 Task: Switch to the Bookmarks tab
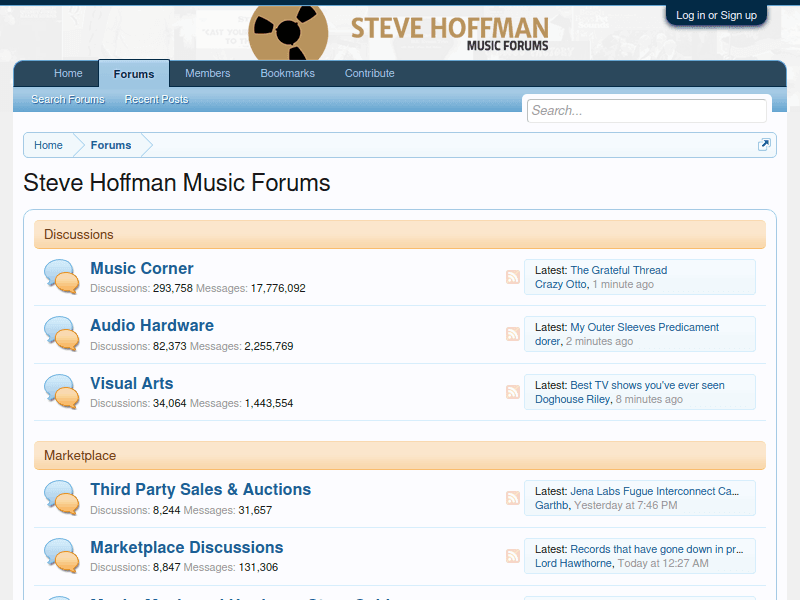[x=287, y=73]
